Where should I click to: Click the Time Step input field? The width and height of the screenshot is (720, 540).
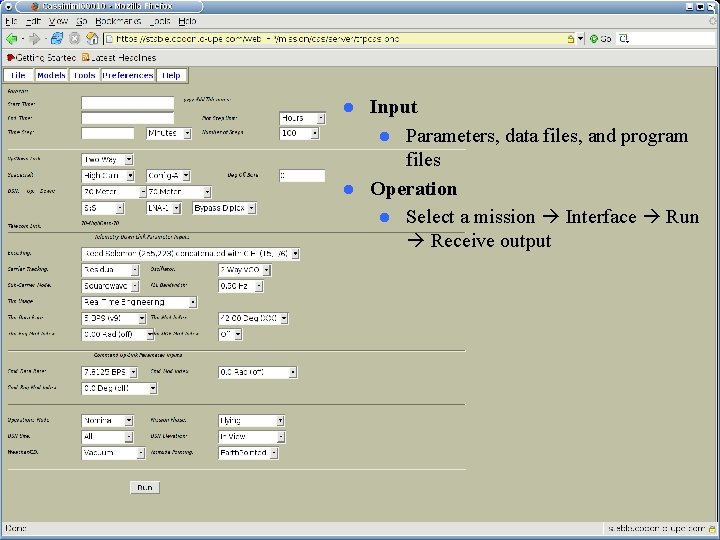click(108, 133)
